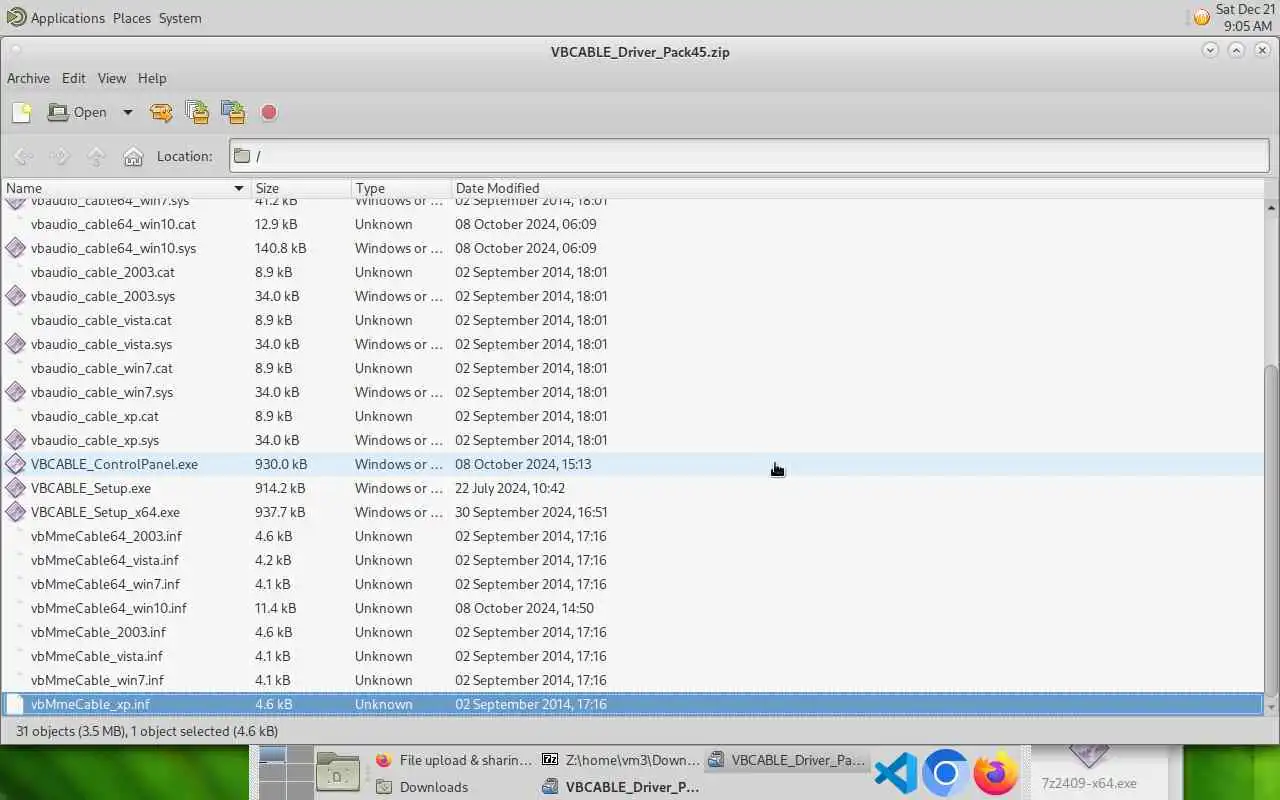
Task: Click the Open archive toolbar button
Action: [x=78, y=112]
